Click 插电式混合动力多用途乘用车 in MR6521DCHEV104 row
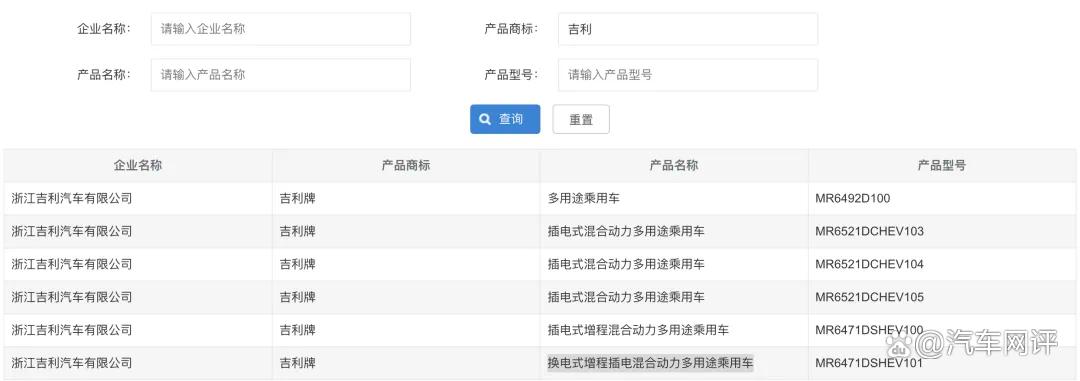 point(626,264)
